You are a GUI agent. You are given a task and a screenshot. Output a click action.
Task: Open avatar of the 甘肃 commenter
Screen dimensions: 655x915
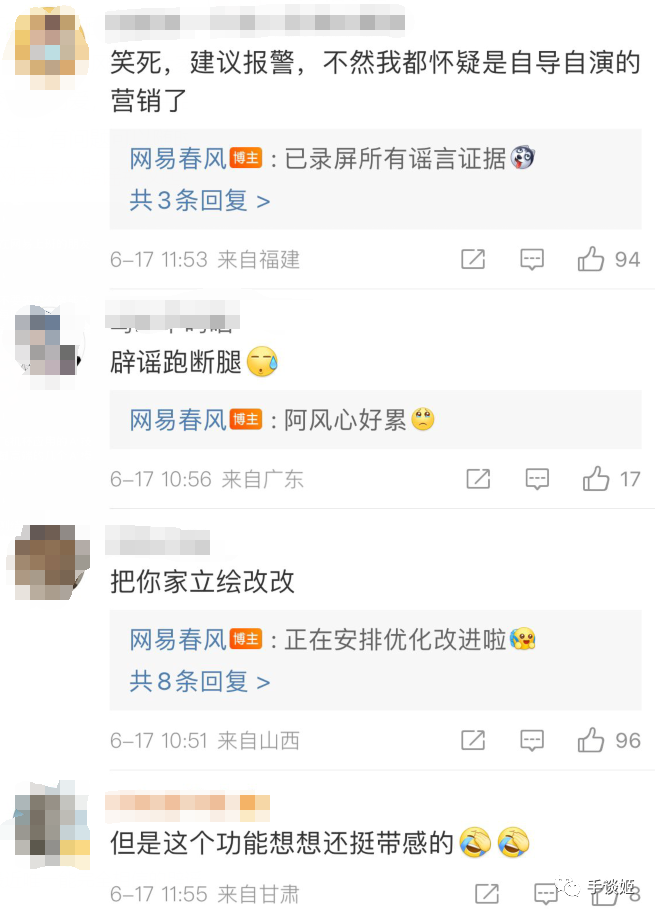coord(52,825)
